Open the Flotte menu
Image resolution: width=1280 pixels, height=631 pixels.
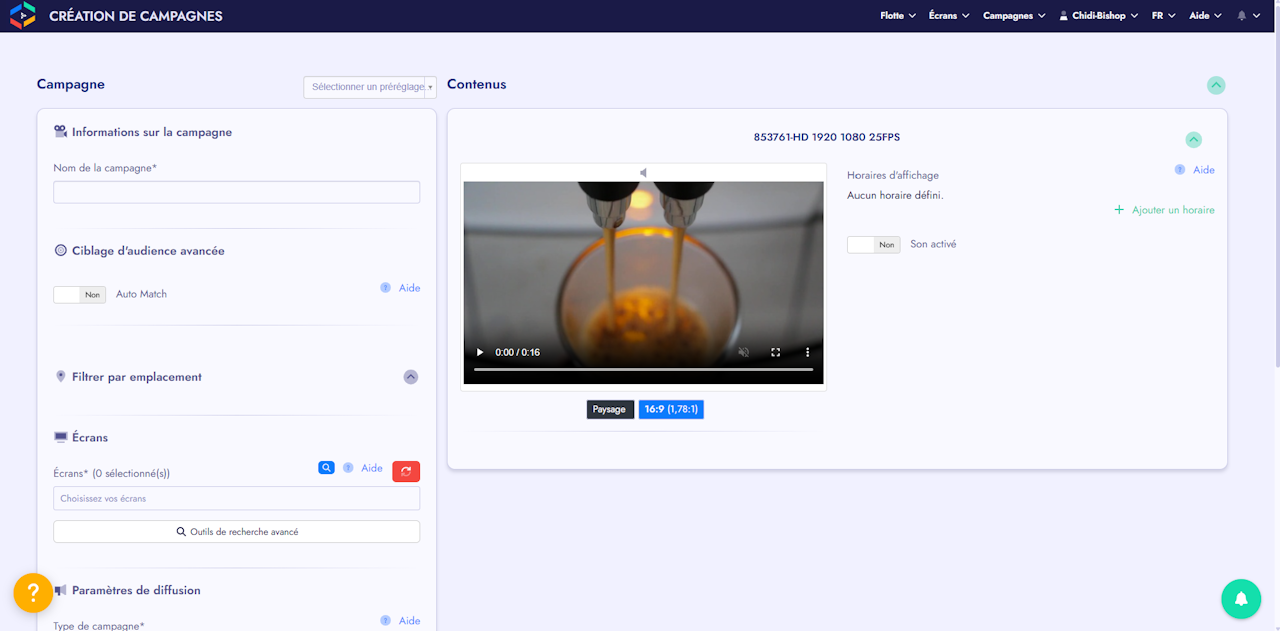pyautogui.click(x=898, y=16)
